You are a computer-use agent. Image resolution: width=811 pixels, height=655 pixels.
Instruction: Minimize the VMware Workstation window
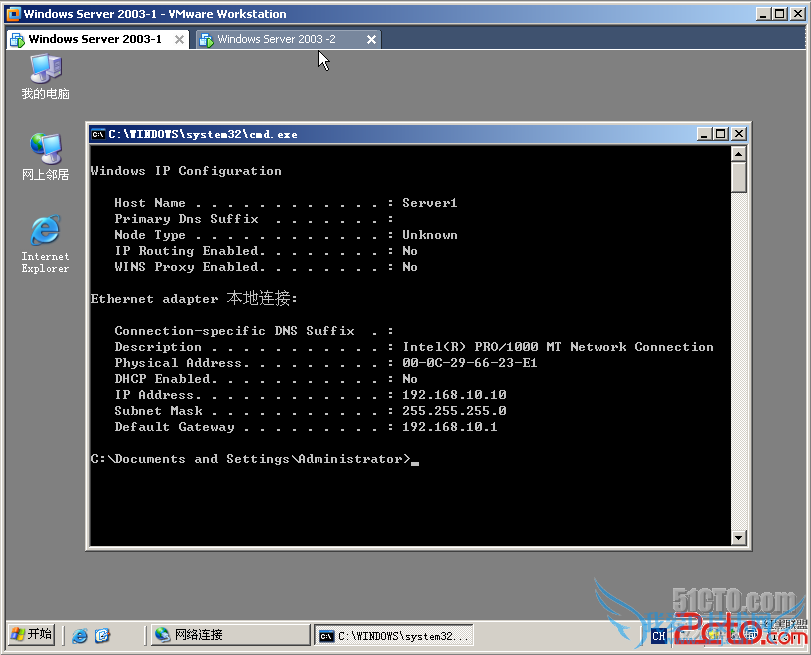[x=763, y=13]
